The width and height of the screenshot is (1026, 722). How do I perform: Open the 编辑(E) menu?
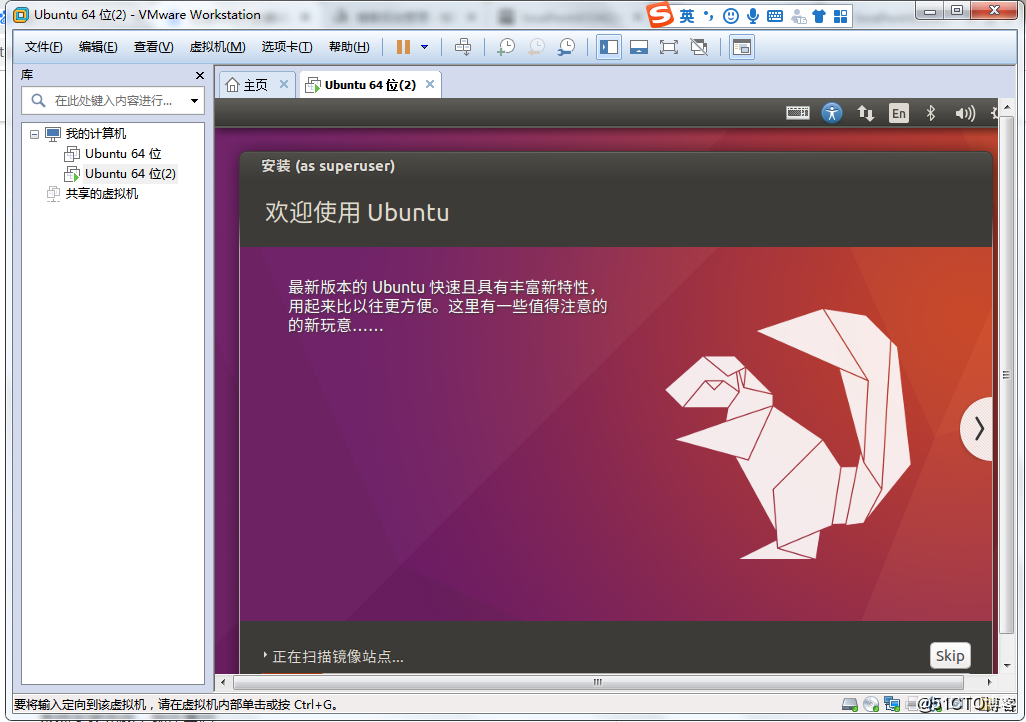pyautogui.click(x=98, y=47)
